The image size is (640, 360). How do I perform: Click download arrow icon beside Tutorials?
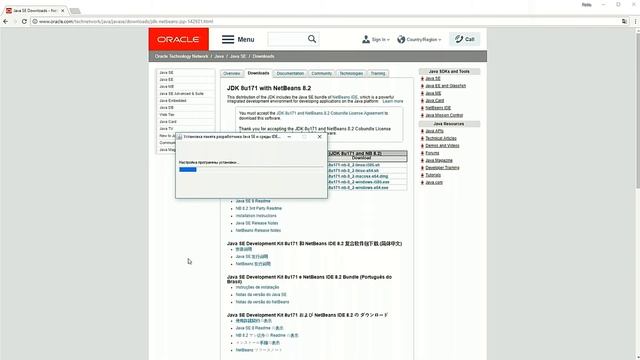coord(422,175)
